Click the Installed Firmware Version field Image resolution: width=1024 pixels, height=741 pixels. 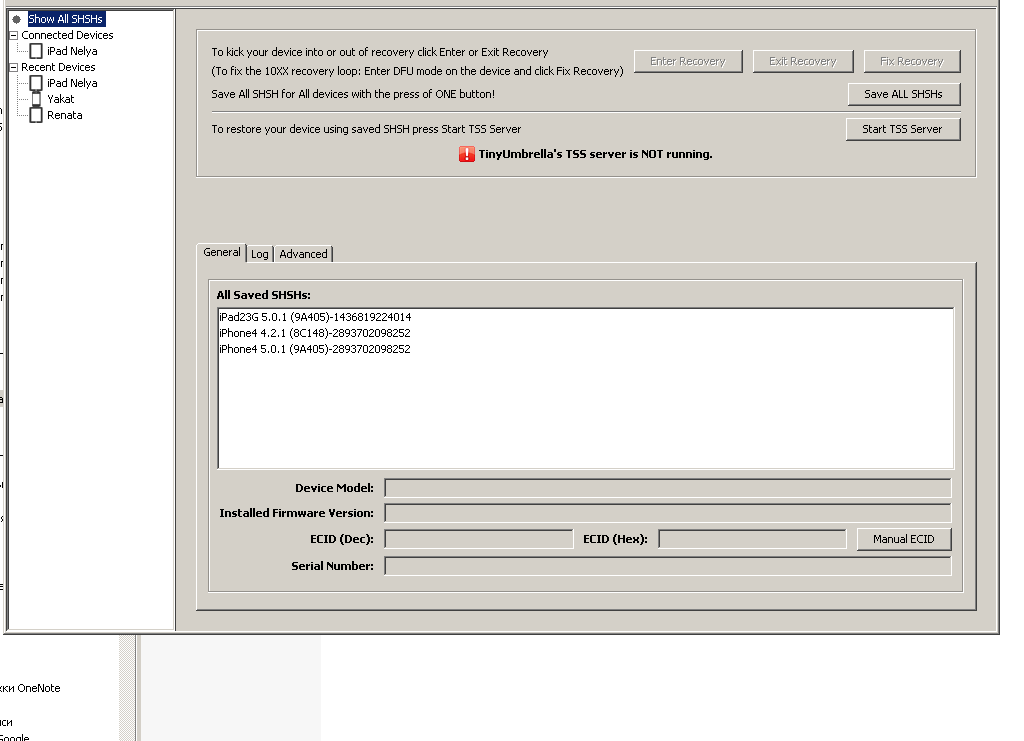[667, 513]
